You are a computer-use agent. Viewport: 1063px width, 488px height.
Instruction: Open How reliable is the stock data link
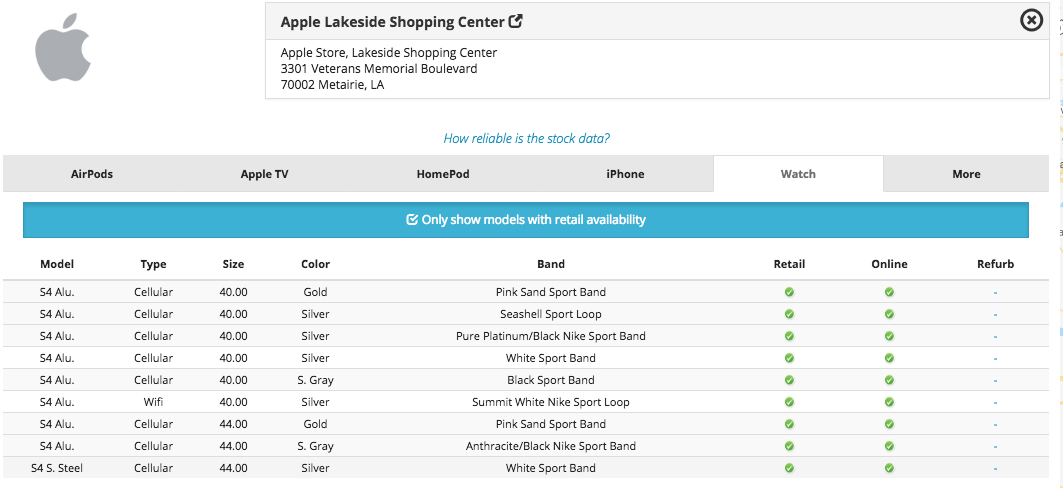(526, 139)
